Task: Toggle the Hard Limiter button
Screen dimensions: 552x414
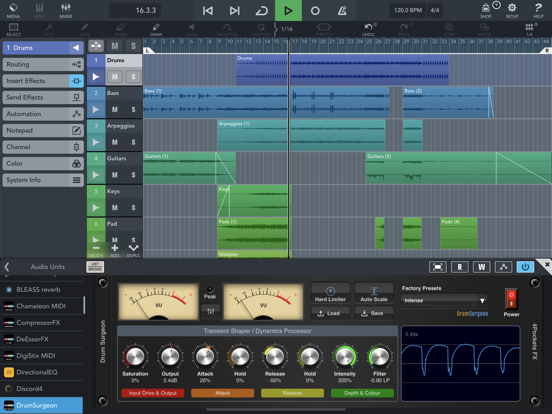Action: pyautogui.click(x=330, y=294)
